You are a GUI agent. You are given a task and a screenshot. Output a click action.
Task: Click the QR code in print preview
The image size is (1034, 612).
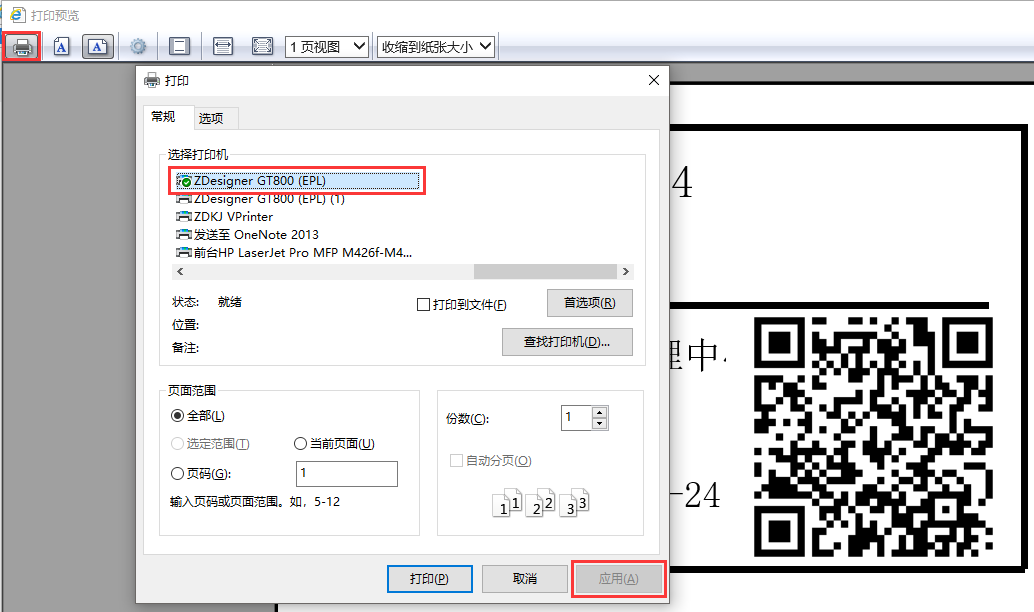click(x=873, y=437)
